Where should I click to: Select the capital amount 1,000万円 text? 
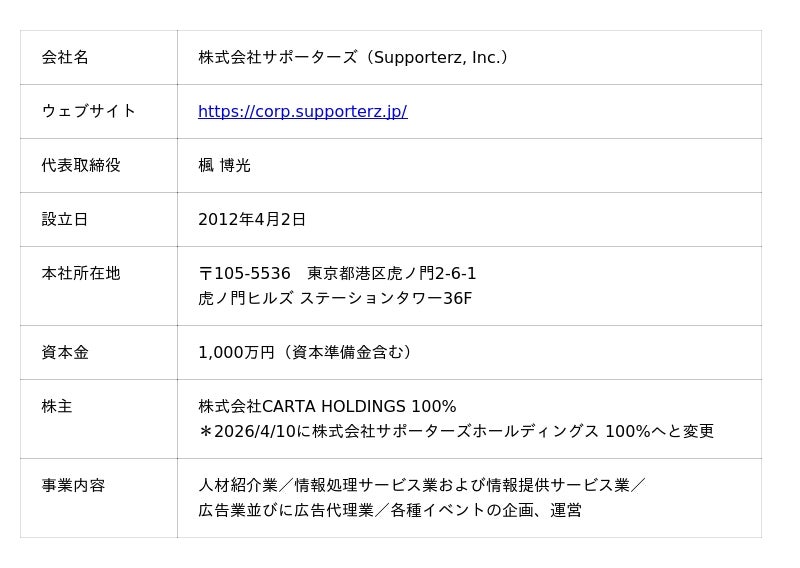pyautogui.click(x=236, y=352)
